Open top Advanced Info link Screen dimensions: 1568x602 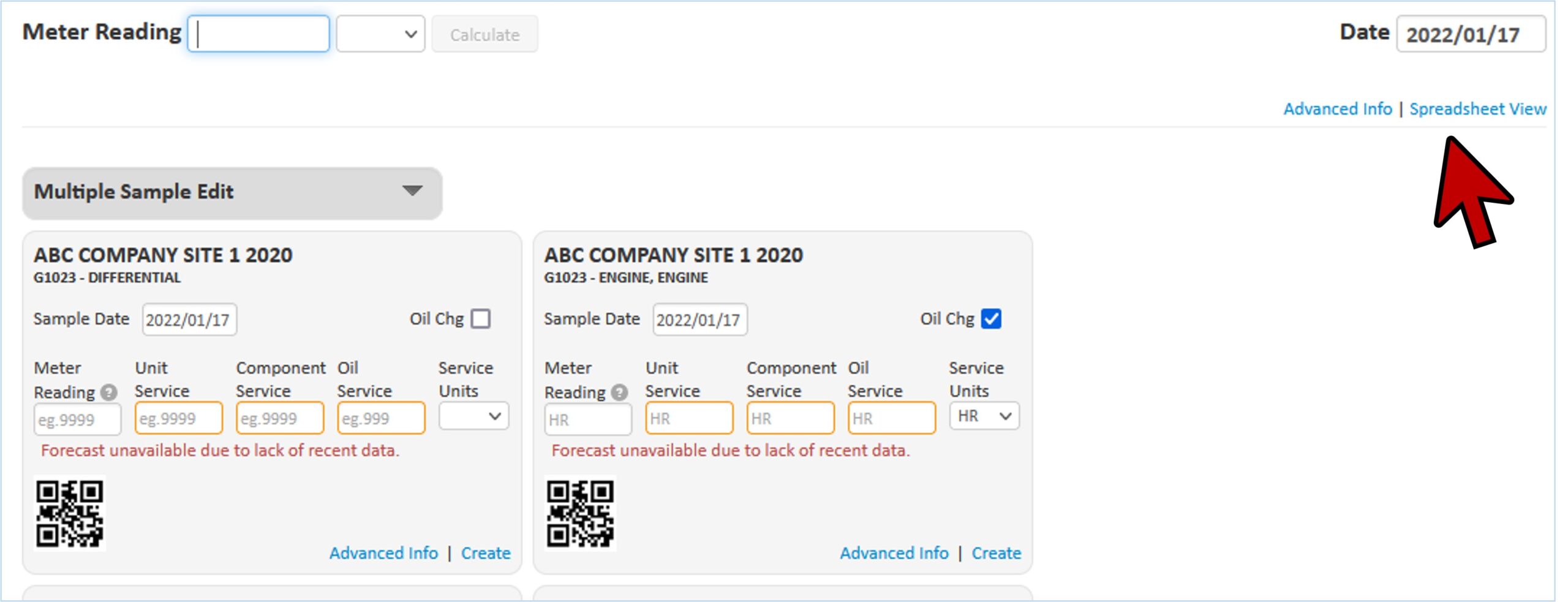(x=1337, y=109)
